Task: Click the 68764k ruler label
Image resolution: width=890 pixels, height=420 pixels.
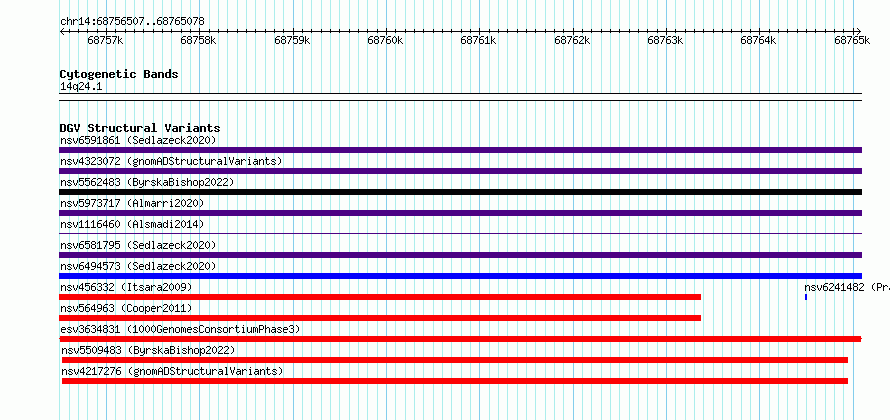Action: pyautogui.click(x=759, y=40)
